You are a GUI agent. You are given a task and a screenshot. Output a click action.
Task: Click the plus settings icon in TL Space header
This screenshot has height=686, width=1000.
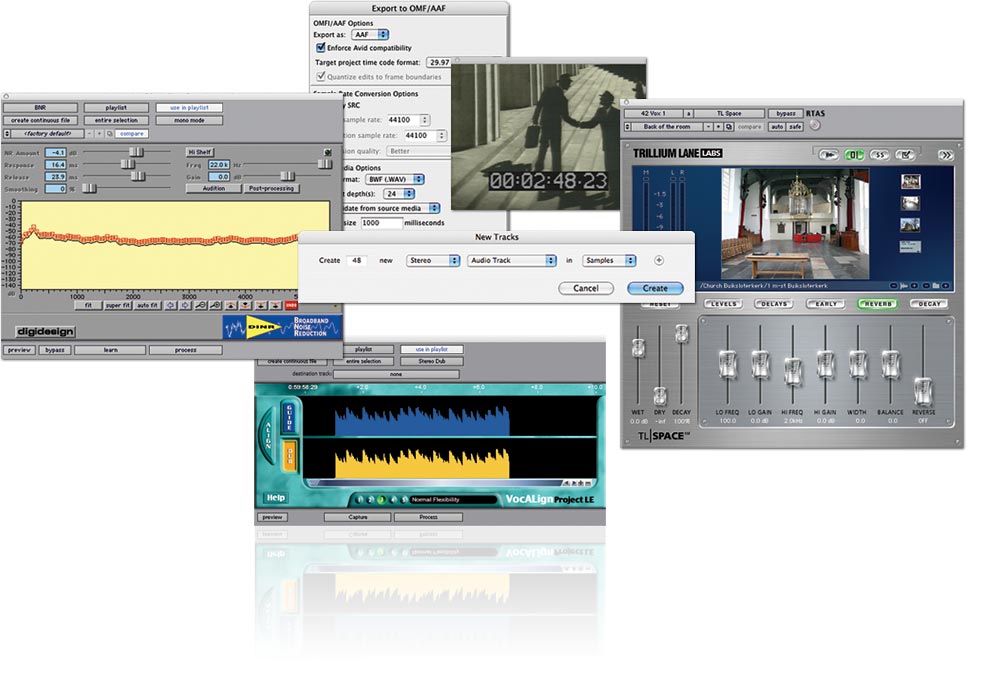(719, 127)
